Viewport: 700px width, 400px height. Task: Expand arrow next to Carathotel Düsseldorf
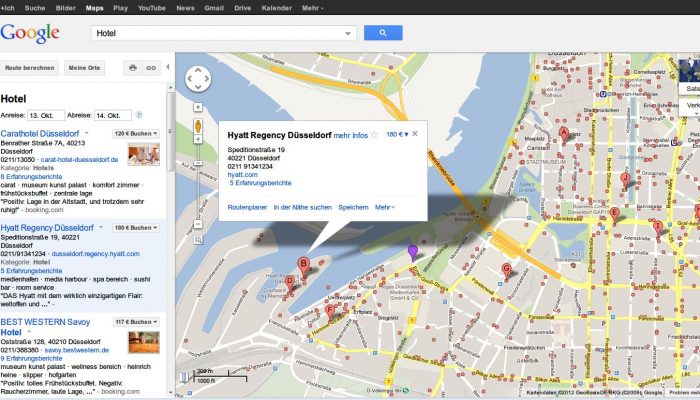click(87, 133)
